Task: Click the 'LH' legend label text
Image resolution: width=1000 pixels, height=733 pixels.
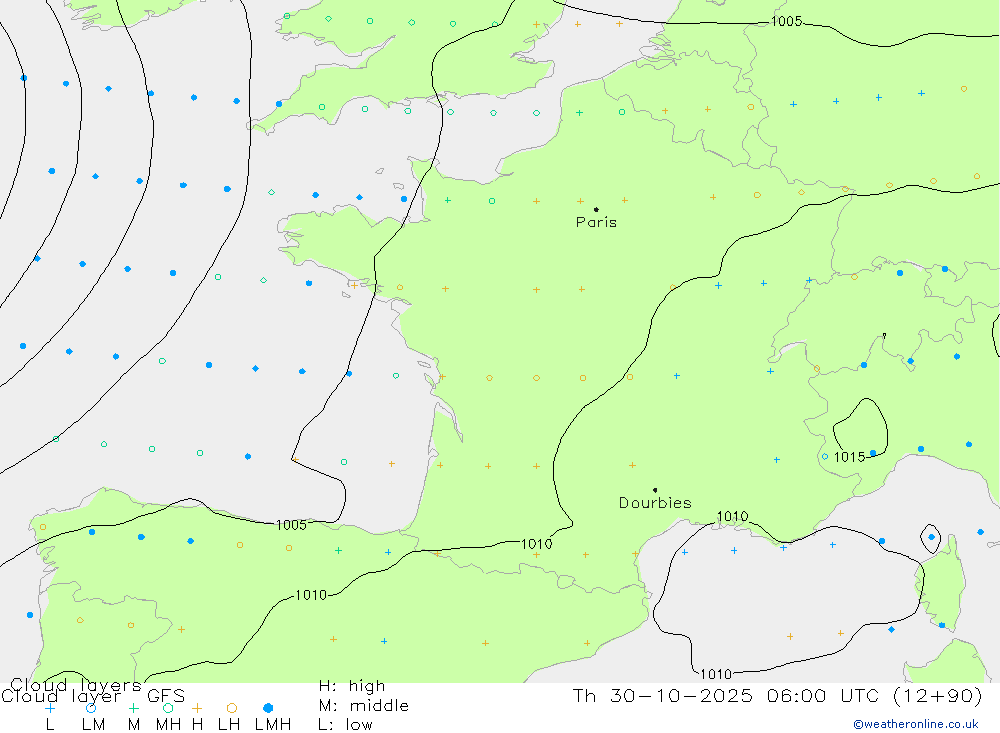Action: point(229,725)
